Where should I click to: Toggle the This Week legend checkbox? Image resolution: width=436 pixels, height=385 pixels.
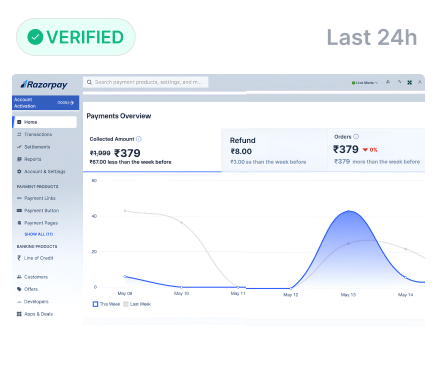pyautogui.click(x=95, y=304)
